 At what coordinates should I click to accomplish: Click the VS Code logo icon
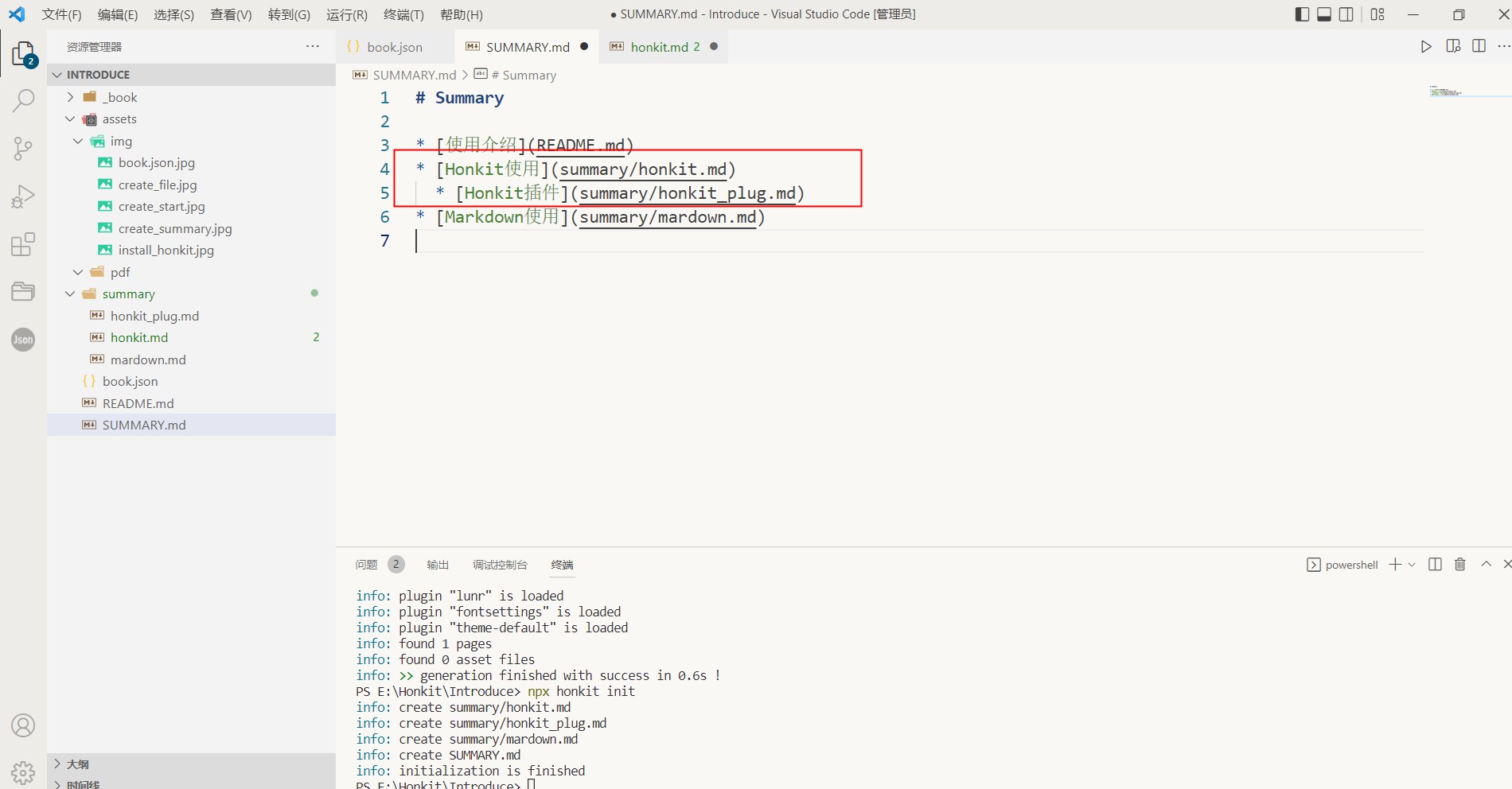[17, 14]
